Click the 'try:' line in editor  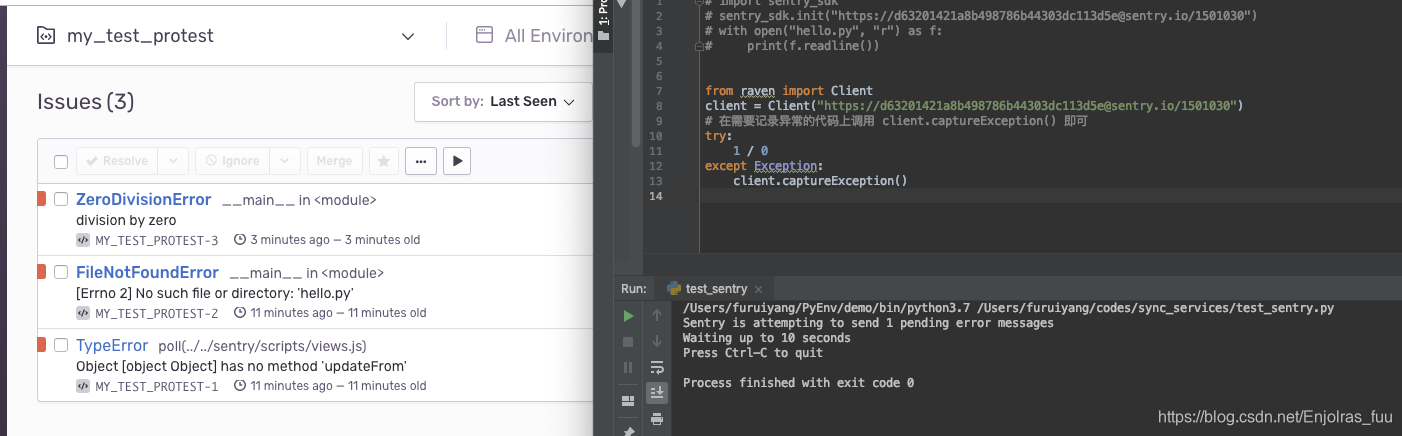(x=719, y=135)
